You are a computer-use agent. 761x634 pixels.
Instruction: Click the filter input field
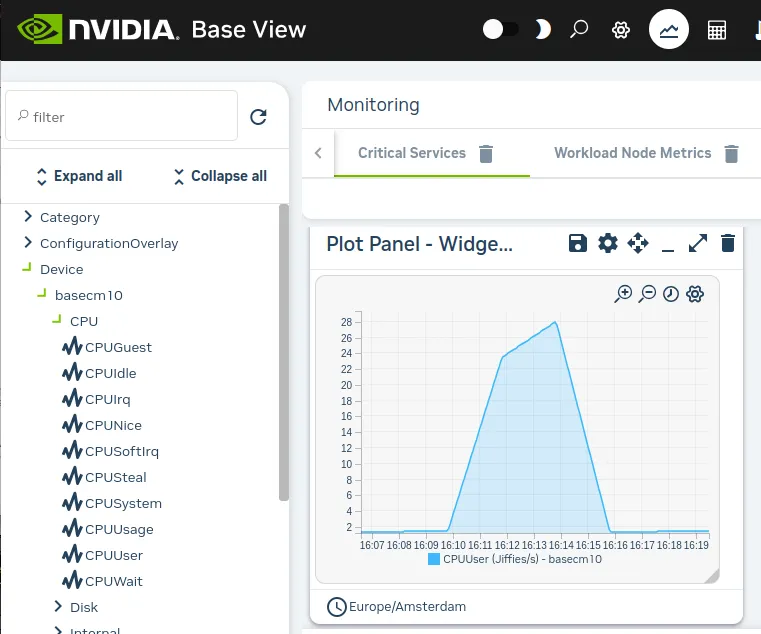tap(121, 116)
